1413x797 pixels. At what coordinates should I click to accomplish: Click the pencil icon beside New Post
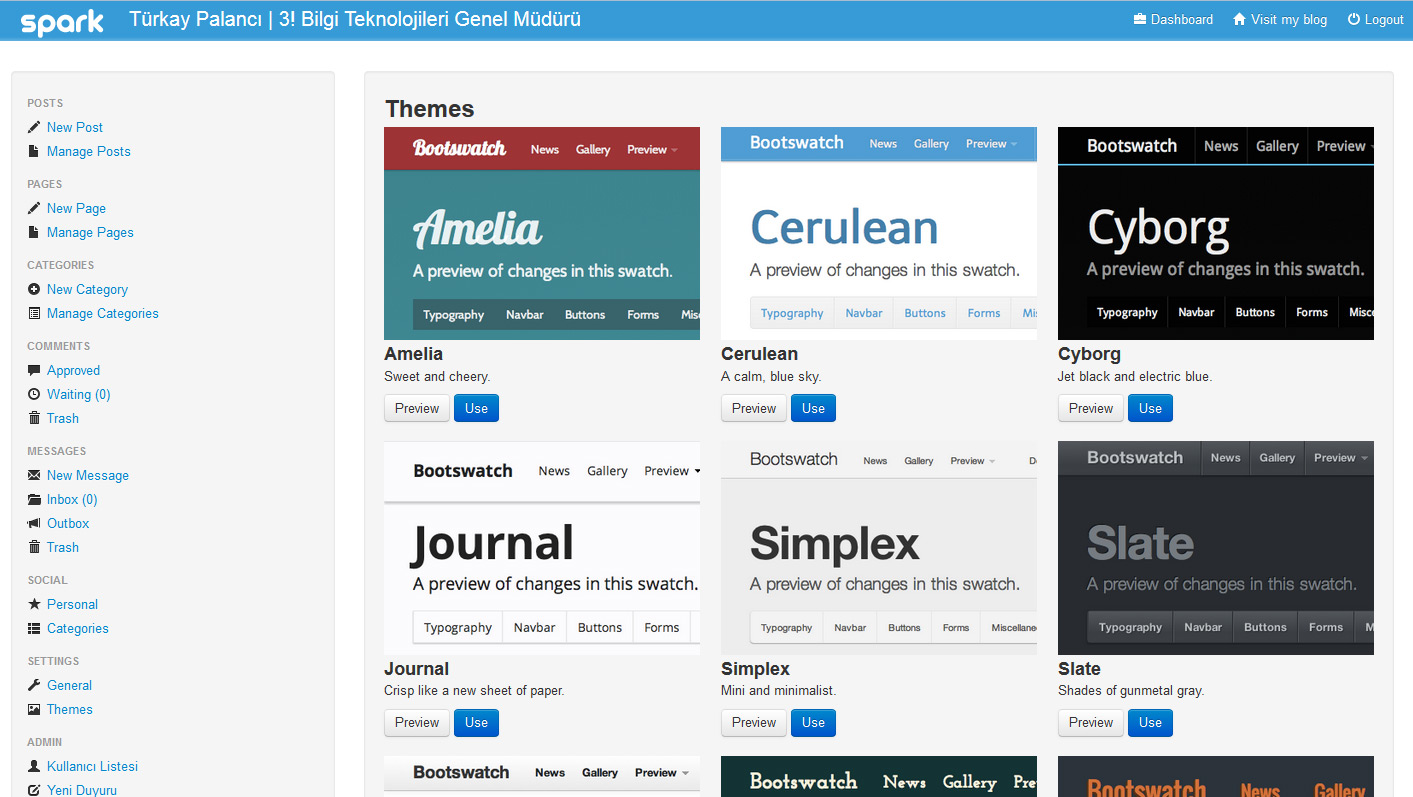(x=34, y=127)
